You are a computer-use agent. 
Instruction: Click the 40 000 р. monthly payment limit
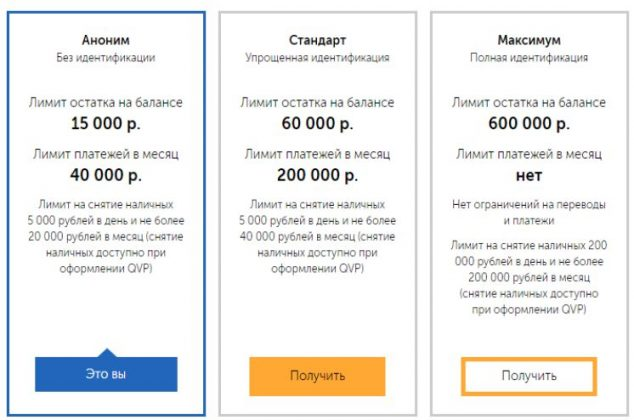(106, 177)
